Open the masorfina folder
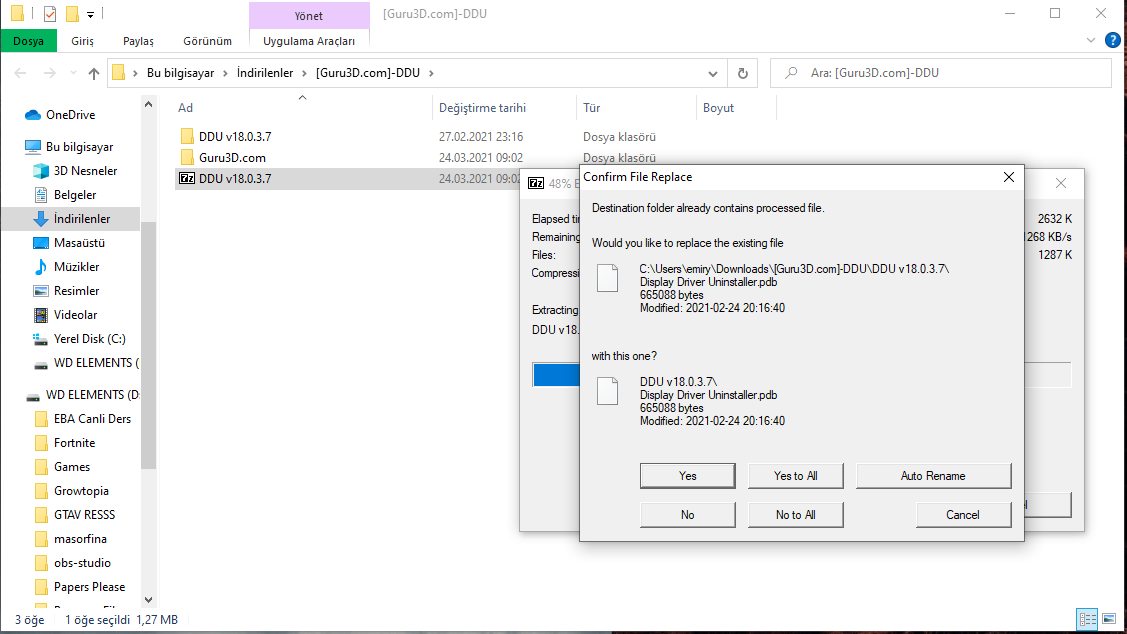1127x634 pixels. pyautogui.click(x=80, y=539)
